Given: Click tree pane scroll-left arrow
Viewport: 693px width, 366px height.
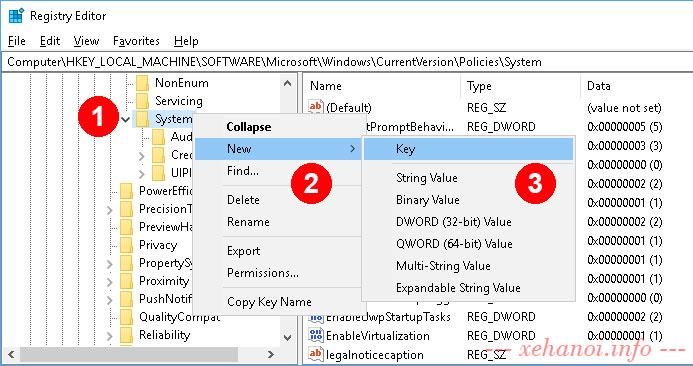Looking at the screenshot, I should point(11,355).
